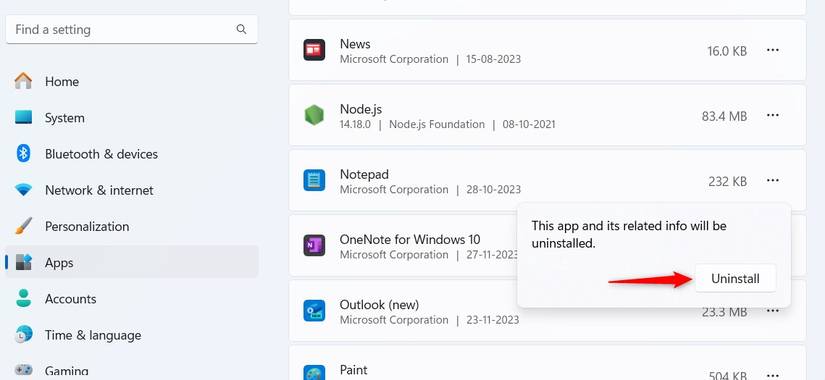825x380 pixels.
Task: Focus the Find a setting search box
Action: 132,29
